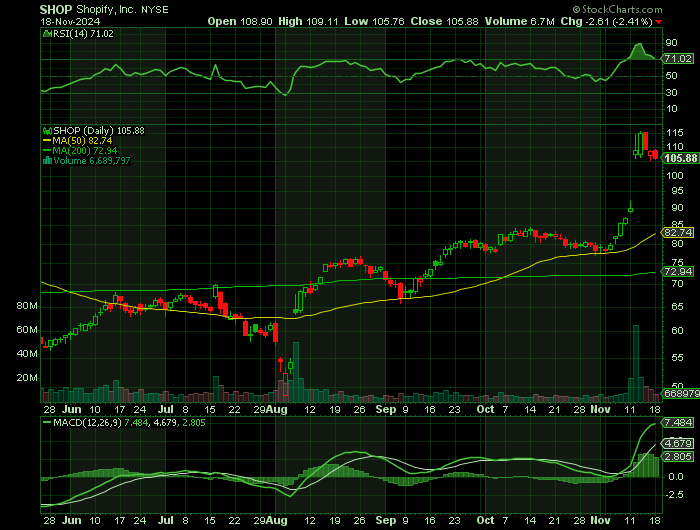The image size is (700, 530).
Task: Click the tall November volume spike bar
Action: coord(636,363)
